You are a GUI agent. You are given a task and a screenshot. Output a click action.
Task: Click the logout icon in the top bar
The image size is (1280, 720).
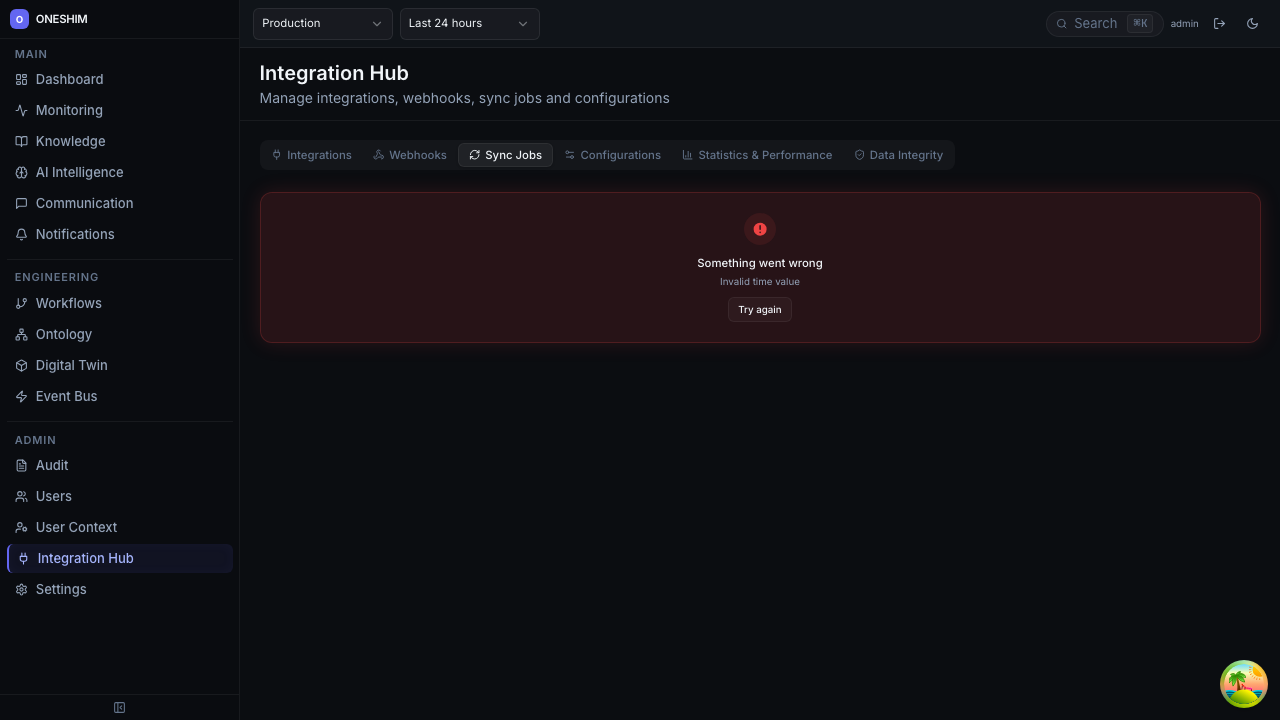click(x=1220, y=23)
